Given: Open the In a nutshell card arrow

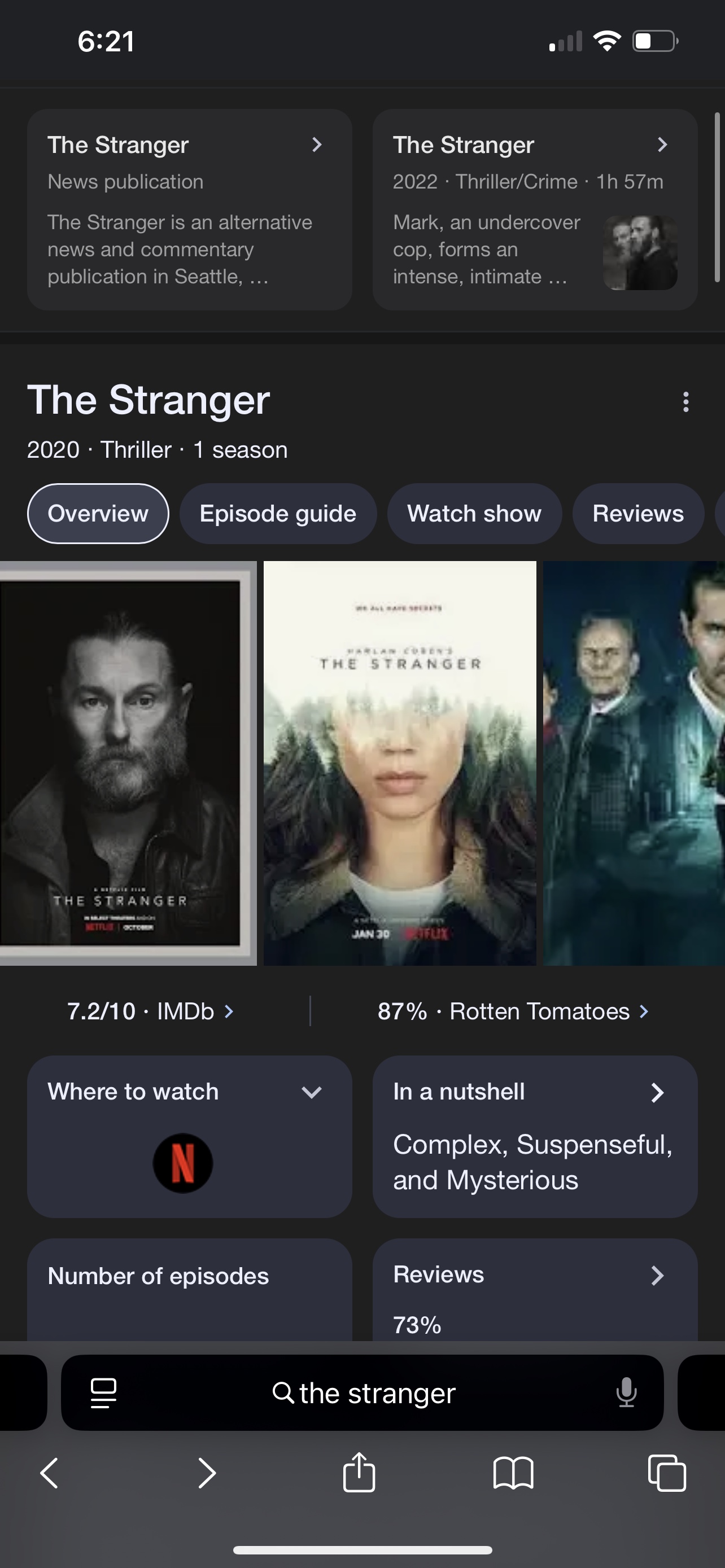Looking at the screenshot, I should [657, 1093].
